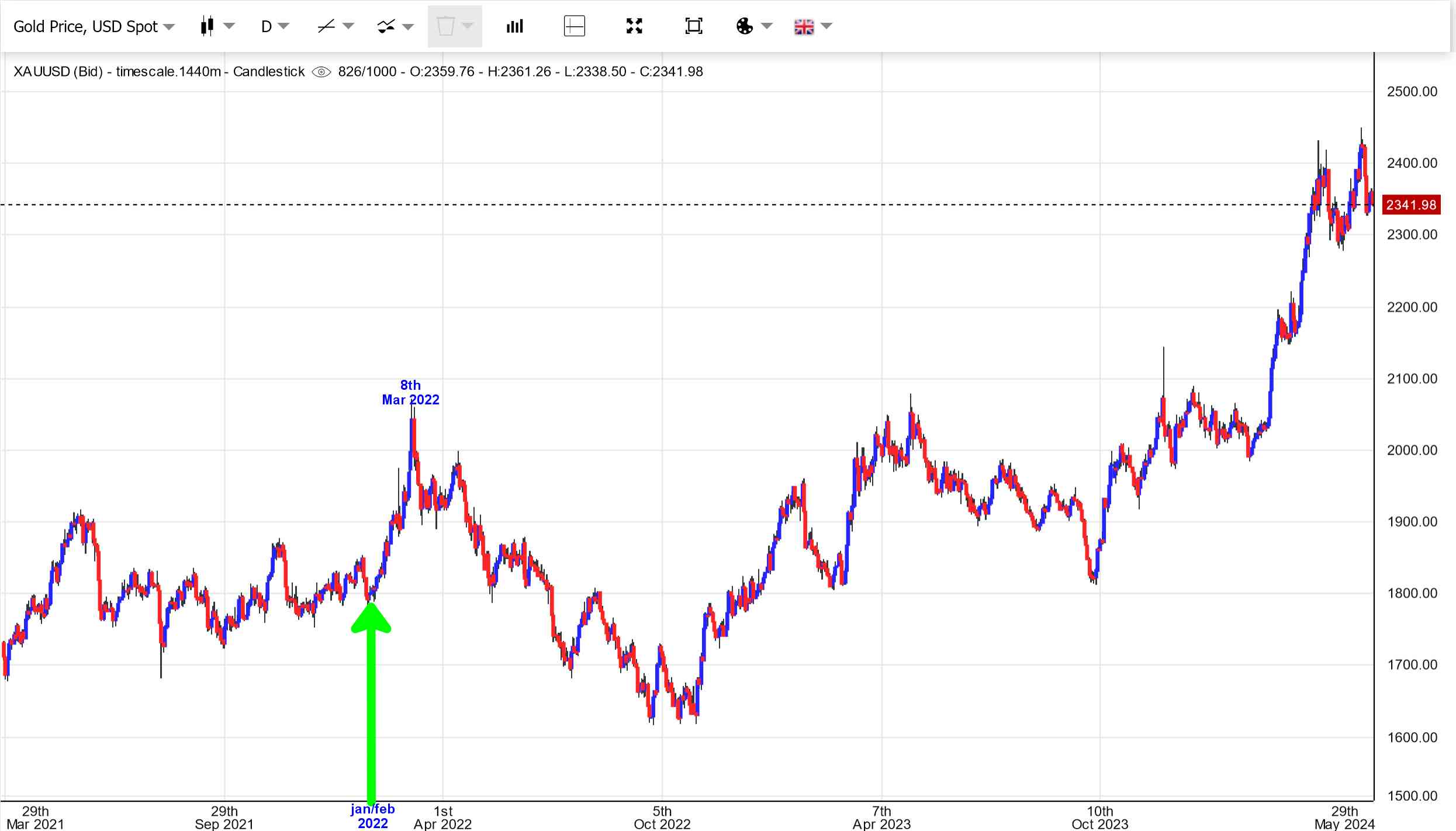1456x831 pixels.
Task: Click the trend line drawing tool
Action: pyautogui.click(x=326, y=26)
